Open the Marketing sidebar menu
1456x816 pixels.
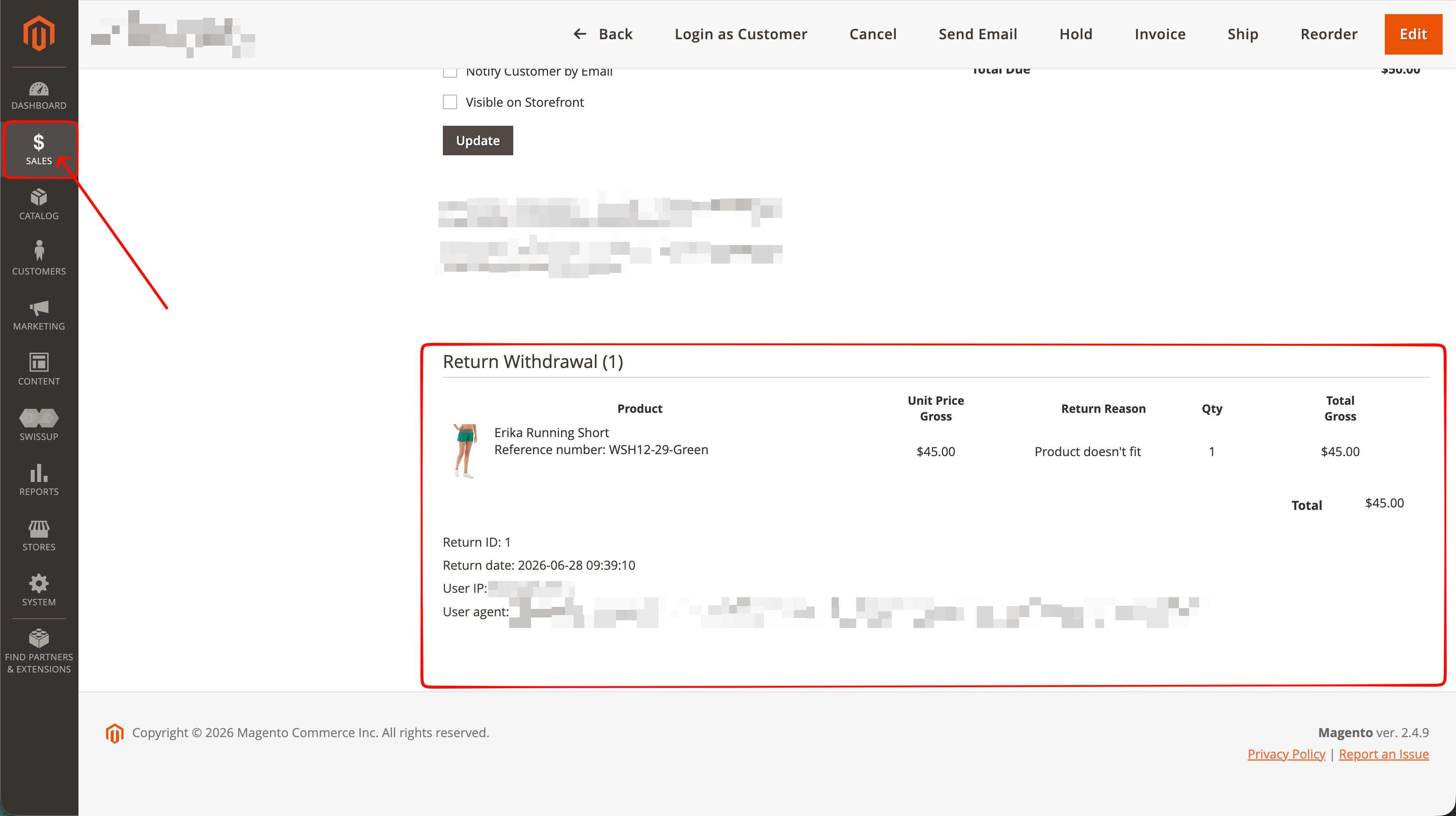pos(38,315)
